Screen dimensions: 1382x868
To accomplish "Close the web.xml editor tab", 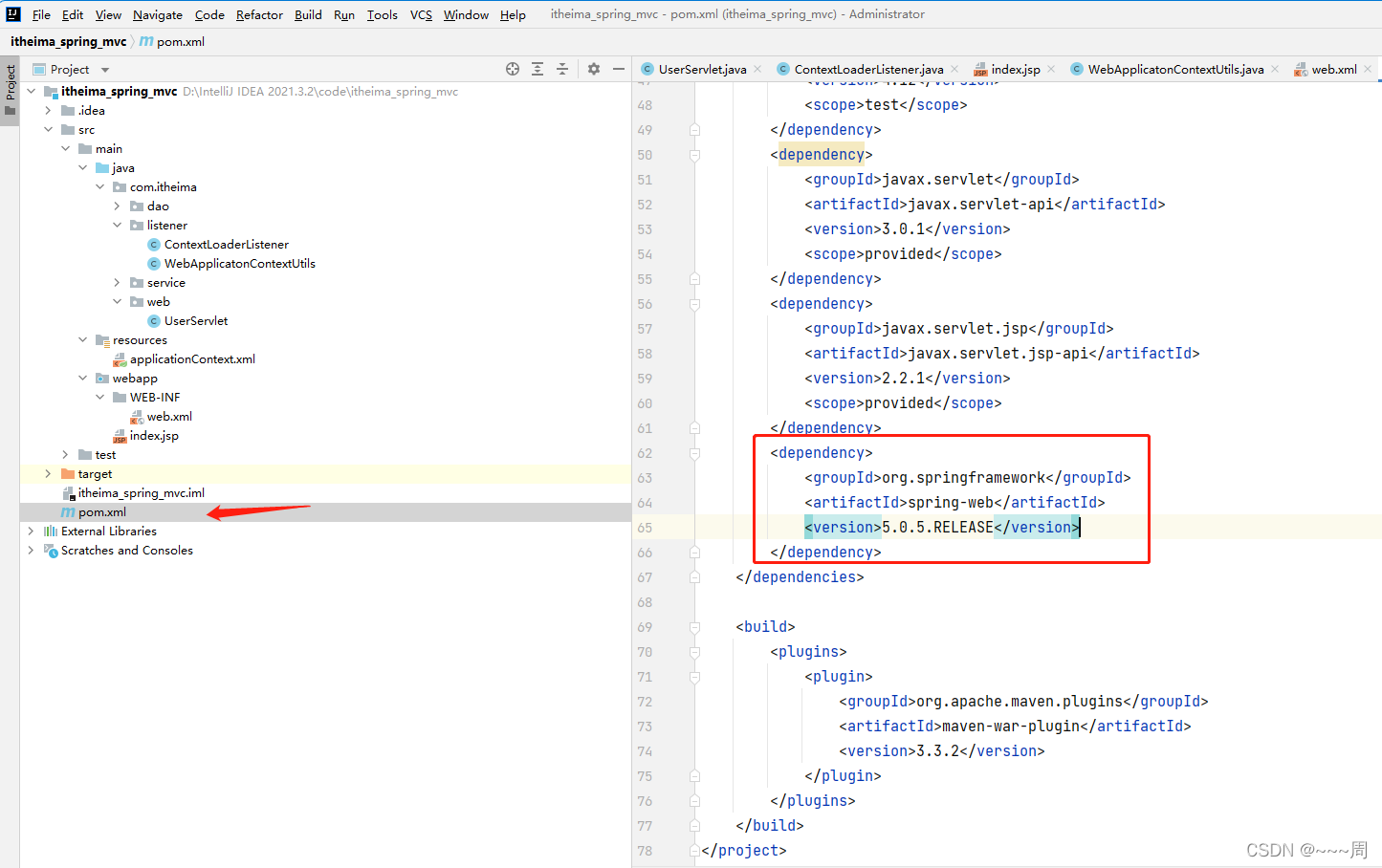I will click(x=1368, y=69).
